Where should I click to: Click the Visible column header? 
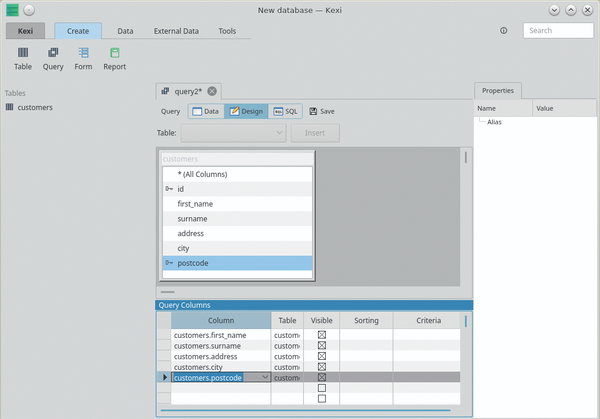tap(321, 321)
